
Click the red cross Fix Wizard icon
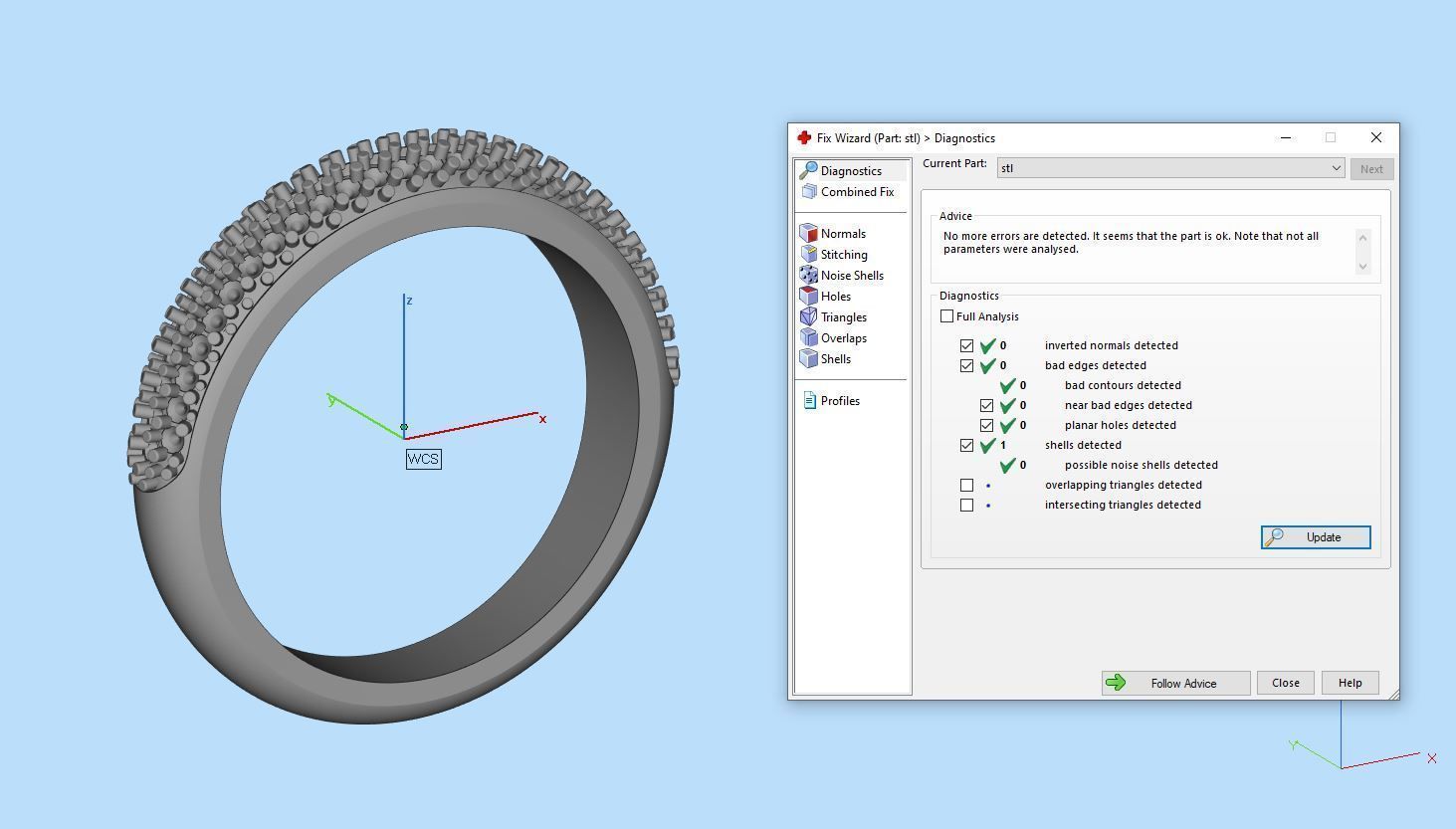[804, 137]
